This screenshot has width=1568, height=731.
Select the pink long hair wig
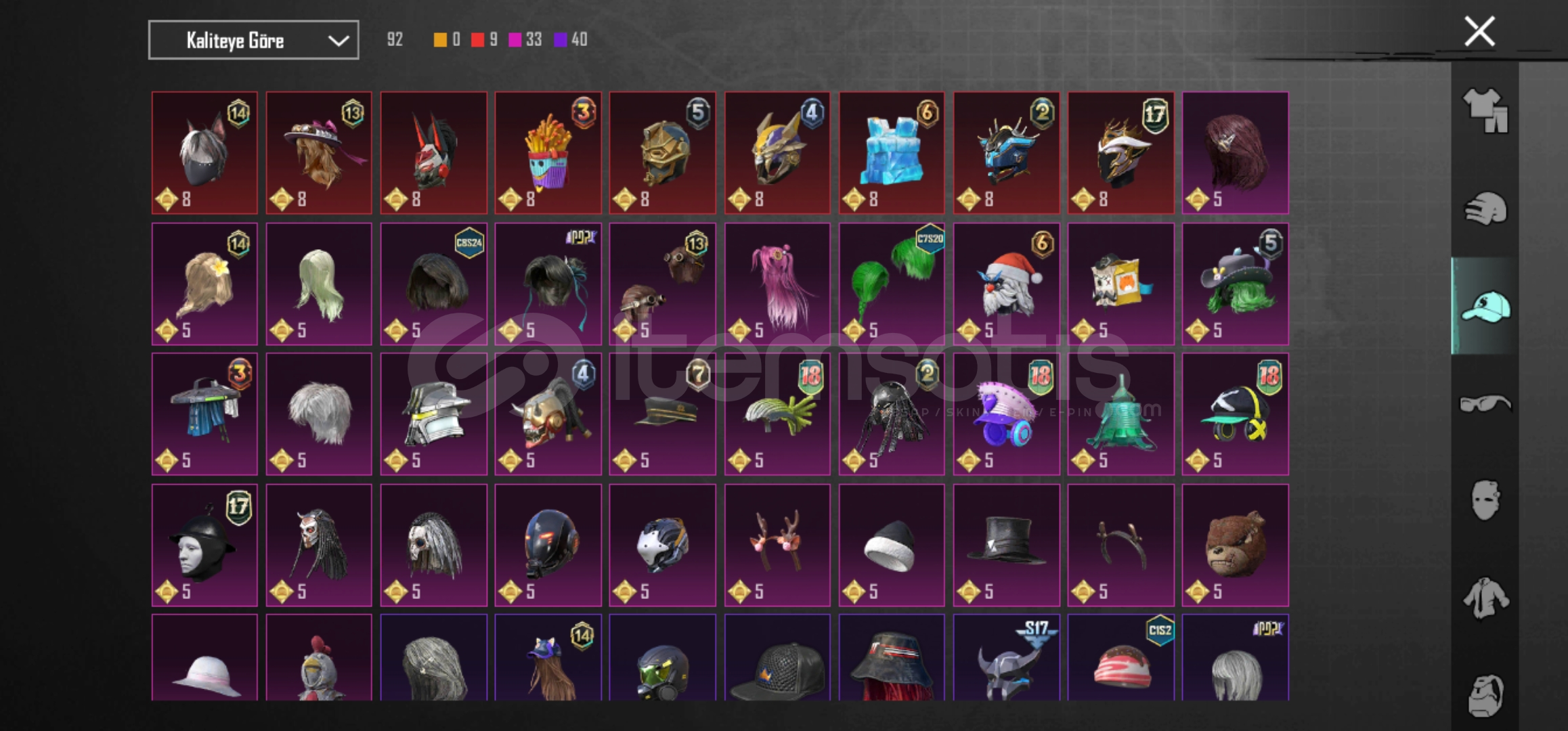777,284
